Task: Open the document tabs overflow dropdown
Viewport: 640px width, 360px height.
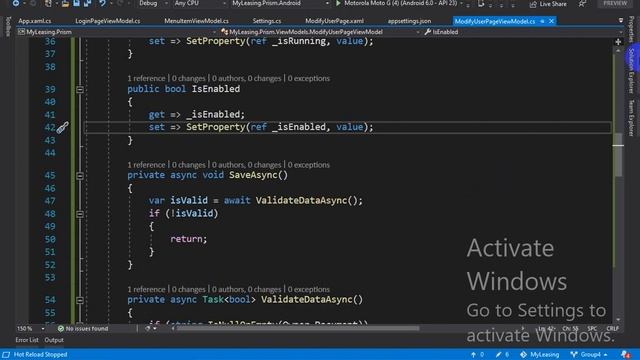Action: click(x=621, y=20)
